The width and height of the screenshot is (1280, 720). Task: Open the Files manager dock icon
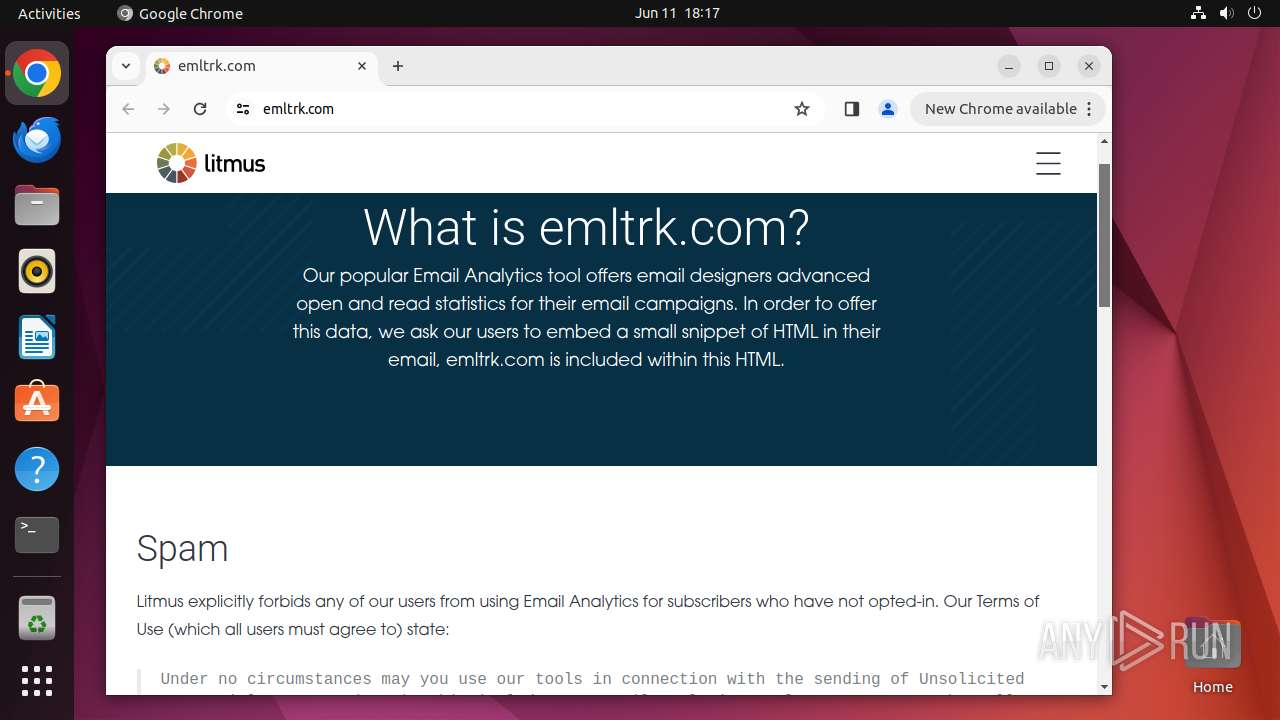click(37, 206)
